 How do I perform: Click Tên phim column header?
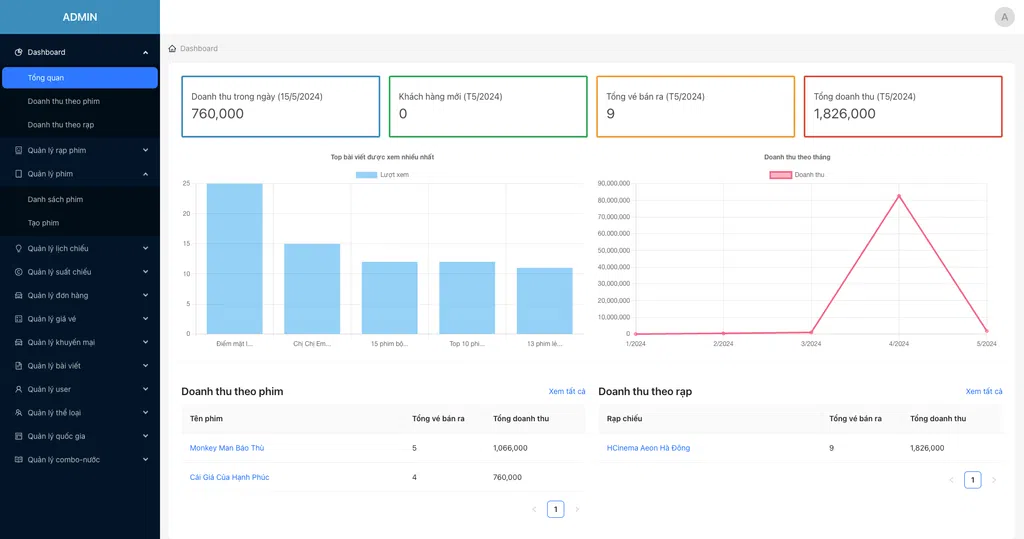(206, 419)
